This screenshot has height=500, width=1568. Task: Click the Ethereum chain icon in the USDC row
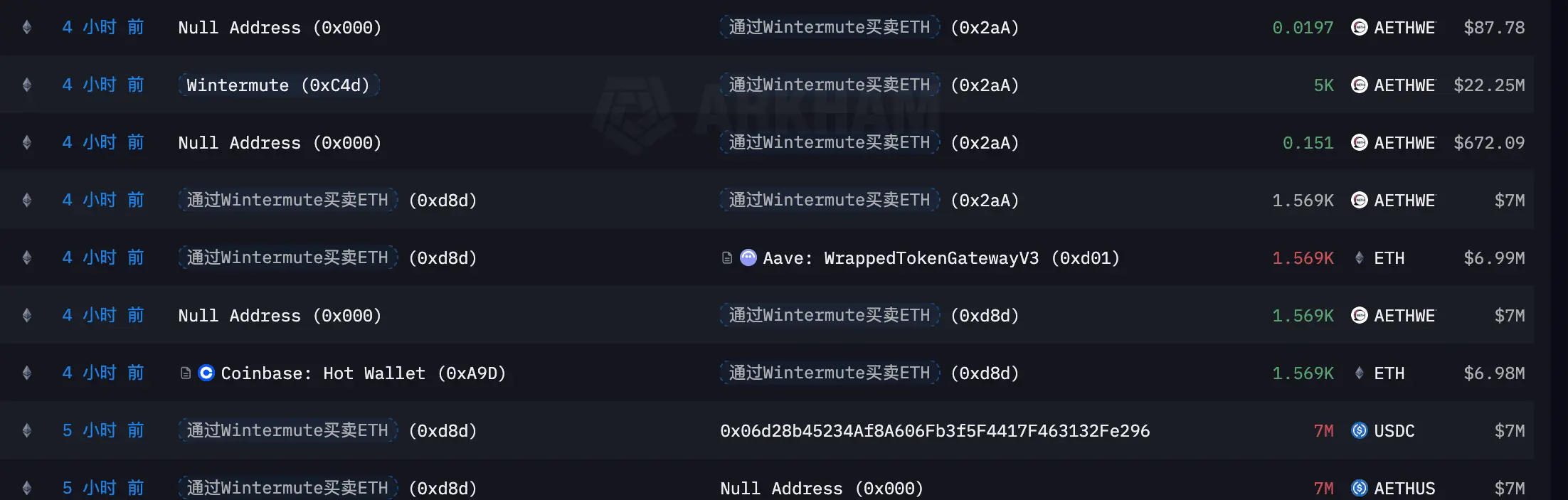click(27, 430)
